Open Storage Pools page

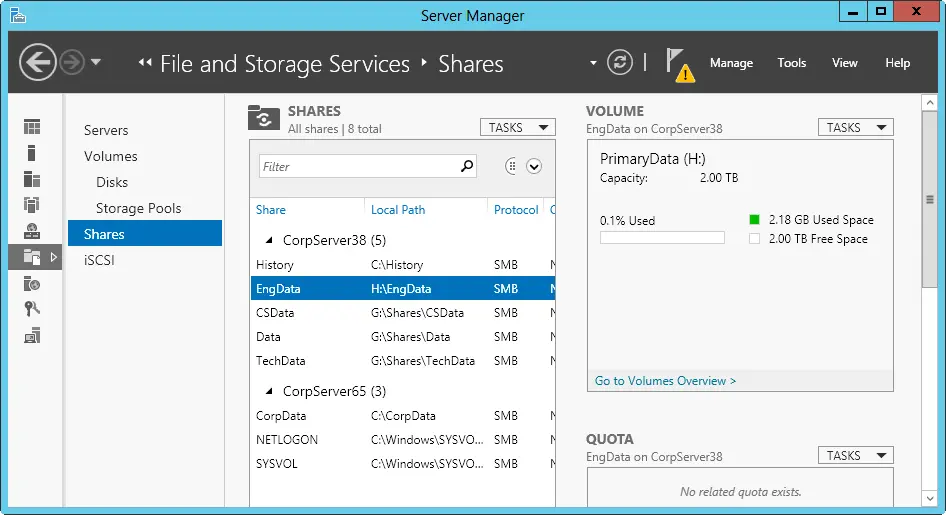pyautogui.click(x=138, y=208)
